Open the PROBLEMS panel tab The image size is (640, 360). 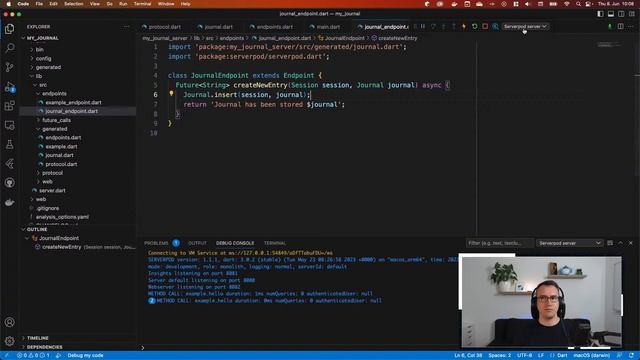[156, 243]
